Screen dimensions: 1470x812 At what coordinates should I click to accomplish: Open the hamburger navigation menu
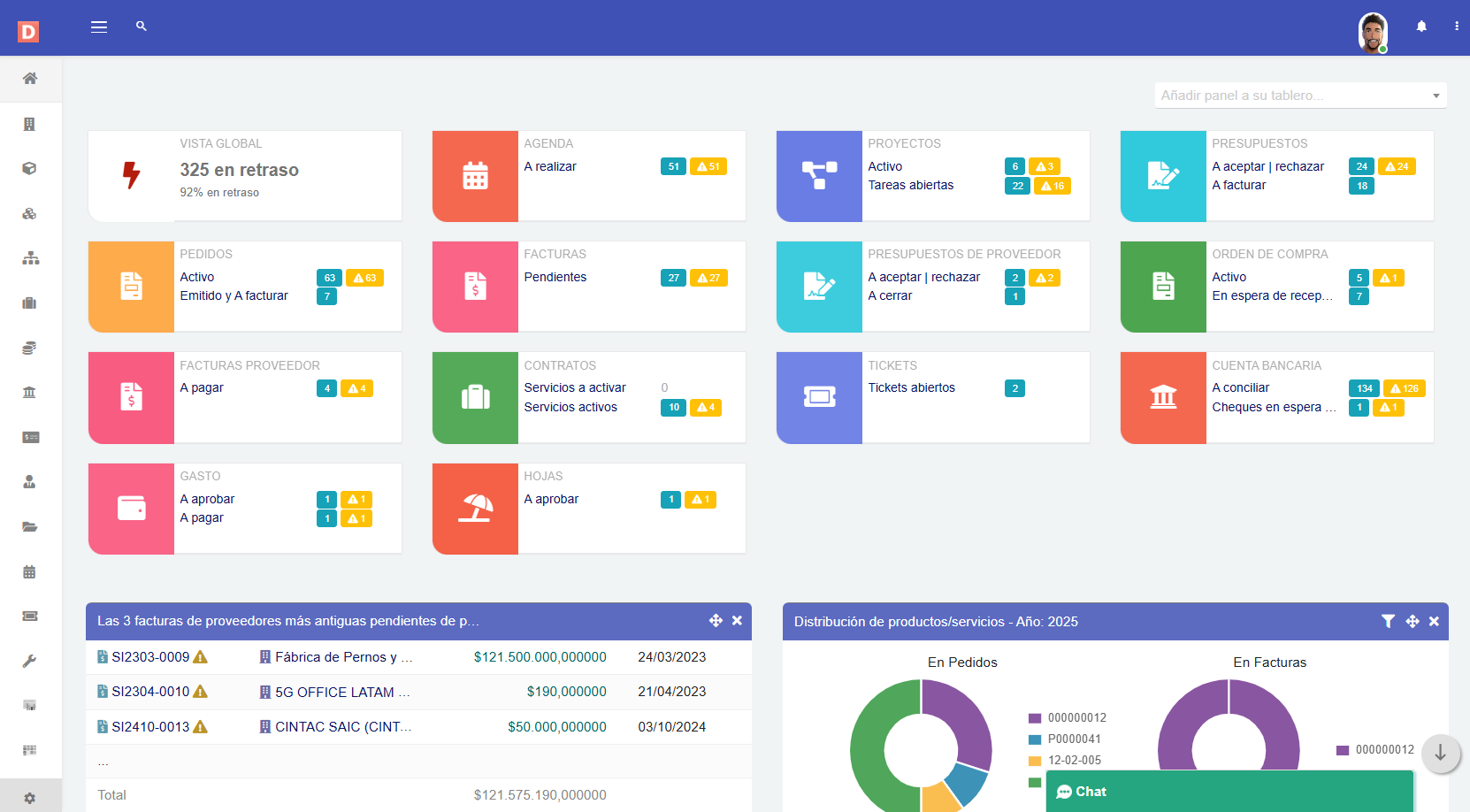[x=99, y=27]
